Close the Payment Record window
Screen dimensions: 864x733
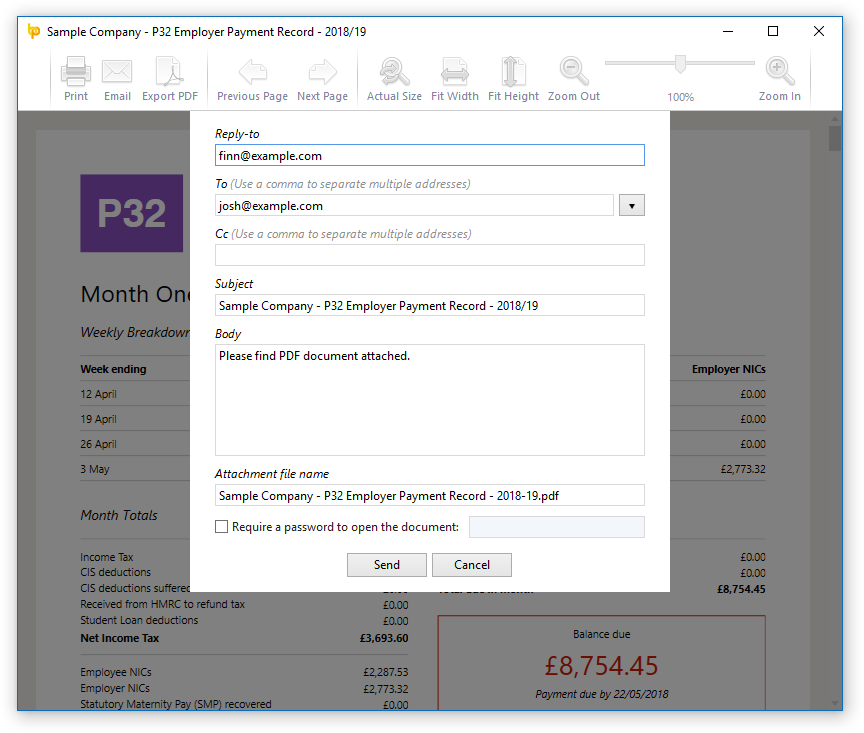tap(819, 31)
